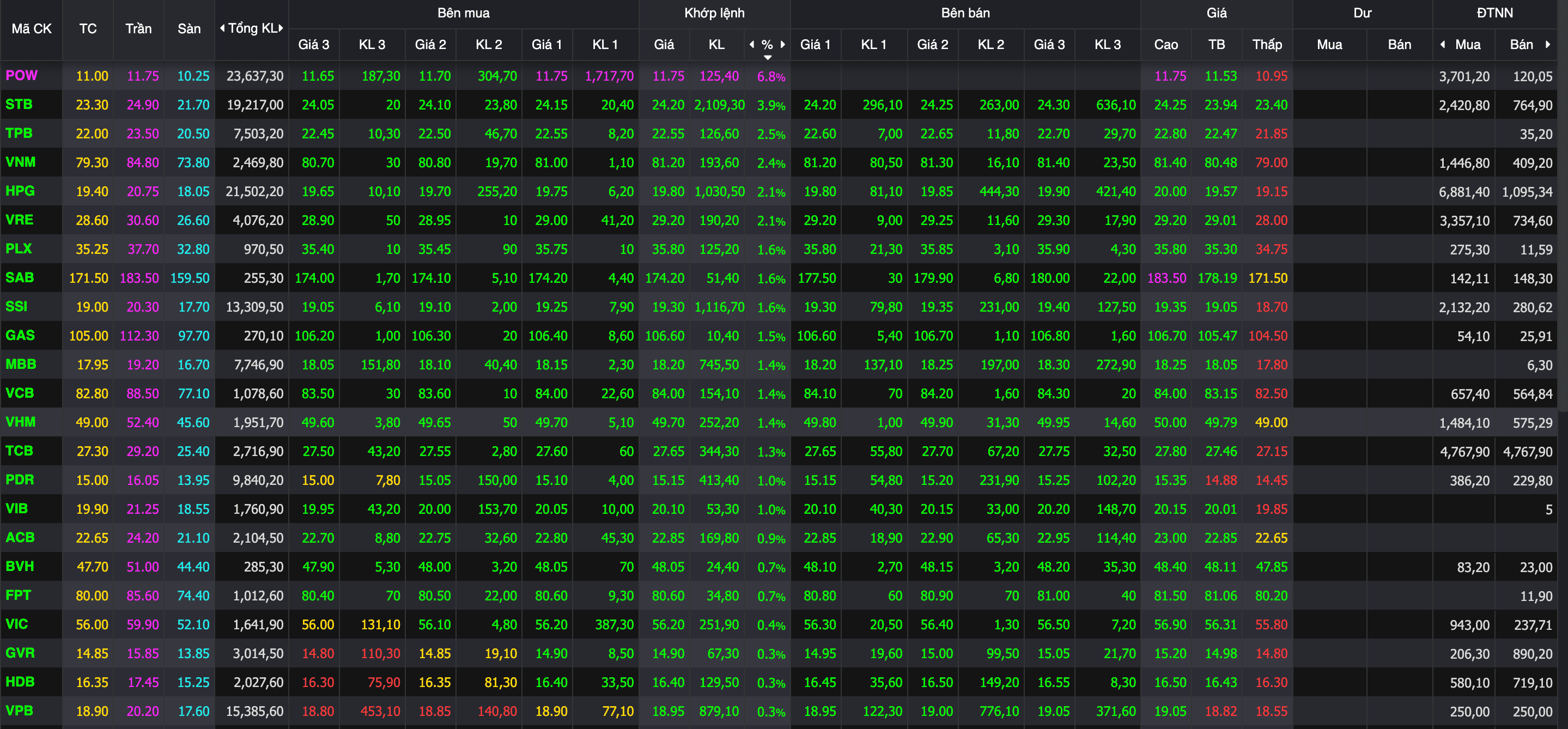Viewport: 1568px width, 729px height.
Task: Open HDB stock symbol
Action: pyautogui.click(x=20, y=682)
